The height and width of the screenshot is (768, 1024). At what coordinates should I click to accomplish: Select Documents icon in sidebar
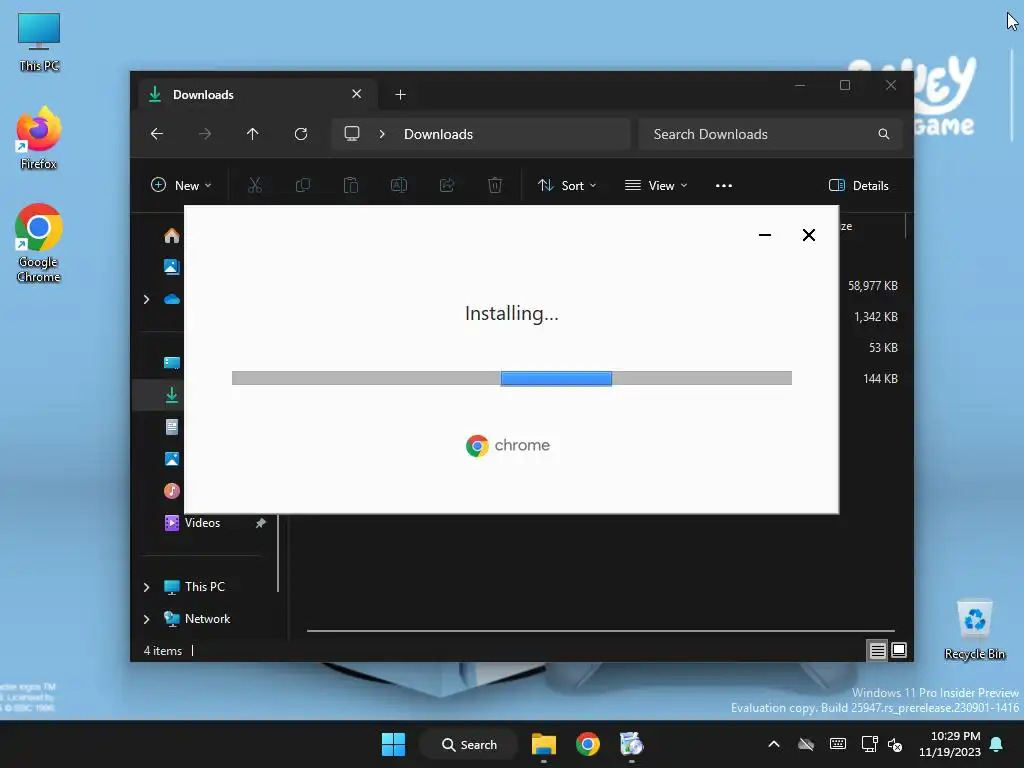coord(172,426)
